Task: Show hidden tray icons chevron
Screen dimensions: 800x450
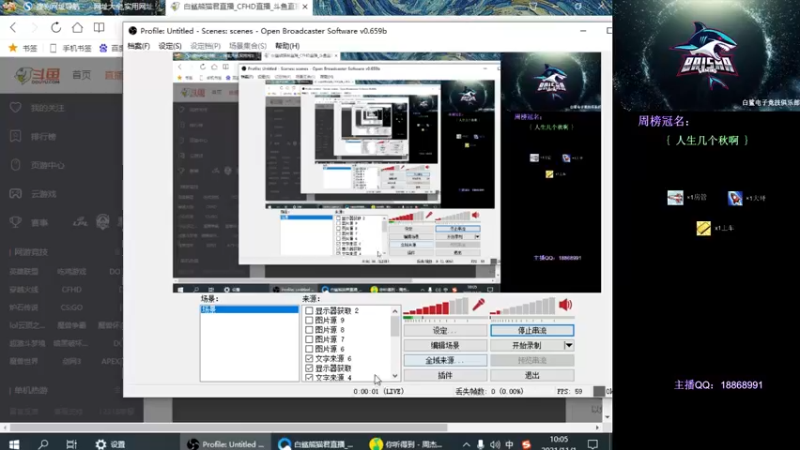Action: [x=466, y=444]
